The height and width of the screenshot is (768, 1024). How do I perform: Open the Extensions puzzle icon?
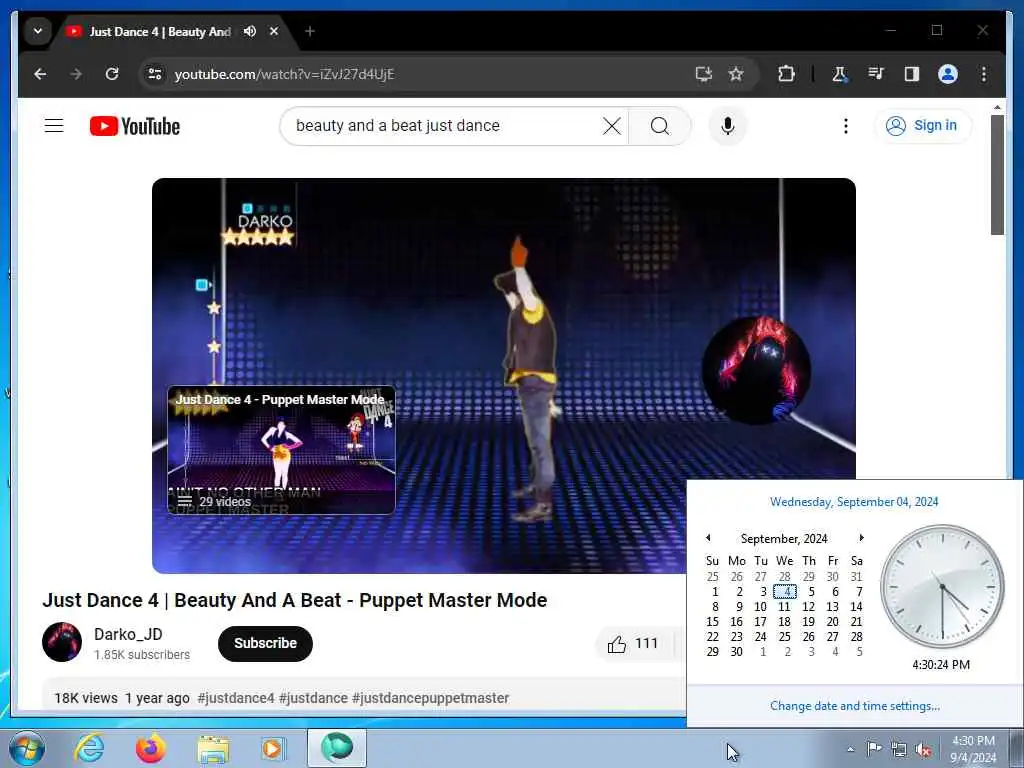(x=786, y=74)
